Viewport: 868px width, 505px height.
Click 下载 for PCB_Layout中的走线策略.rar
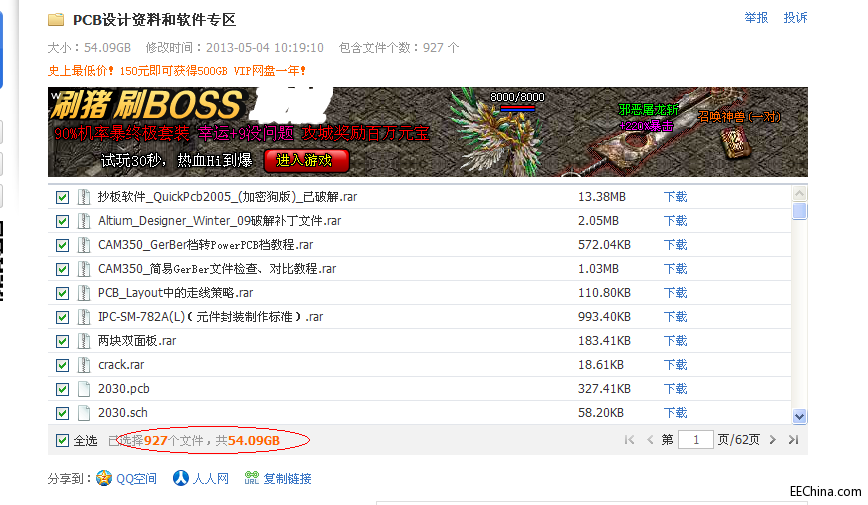pyautogui.click(x=675, y=293)
